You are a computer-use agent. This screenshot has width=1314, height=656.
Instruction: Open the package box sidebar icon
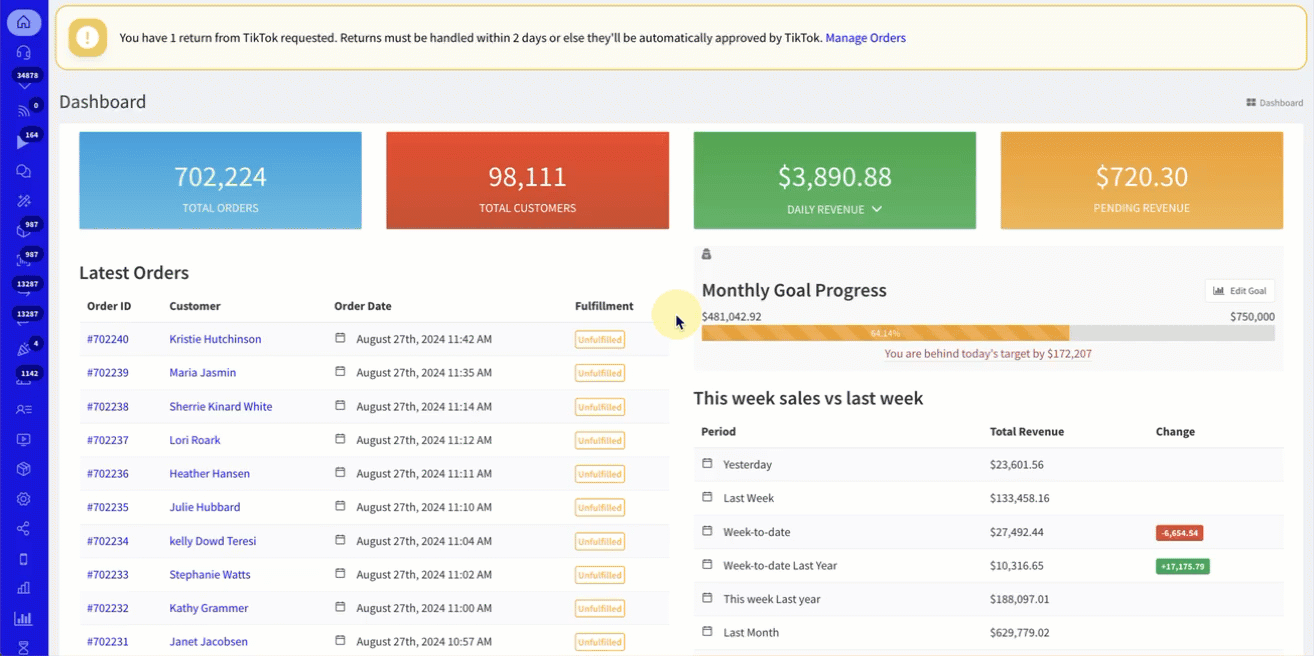(x=24, y=469)
